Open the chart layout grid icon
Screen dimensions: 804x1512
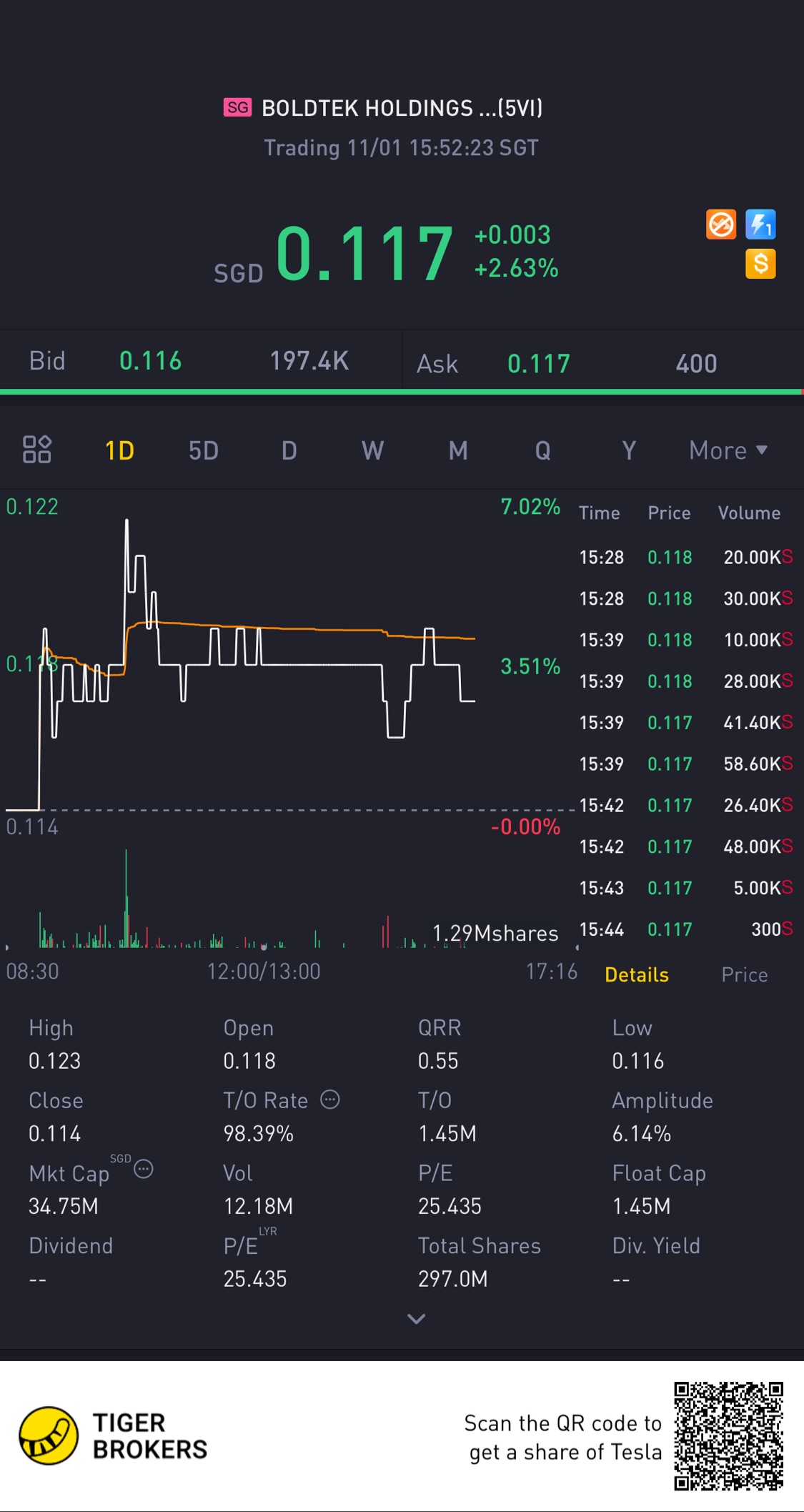coord(36,450)
